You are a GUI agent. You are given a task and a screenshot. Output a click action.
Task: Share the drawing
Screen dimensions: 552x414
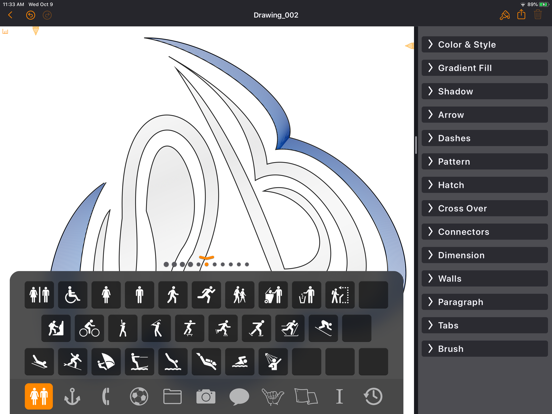point(521,15)
